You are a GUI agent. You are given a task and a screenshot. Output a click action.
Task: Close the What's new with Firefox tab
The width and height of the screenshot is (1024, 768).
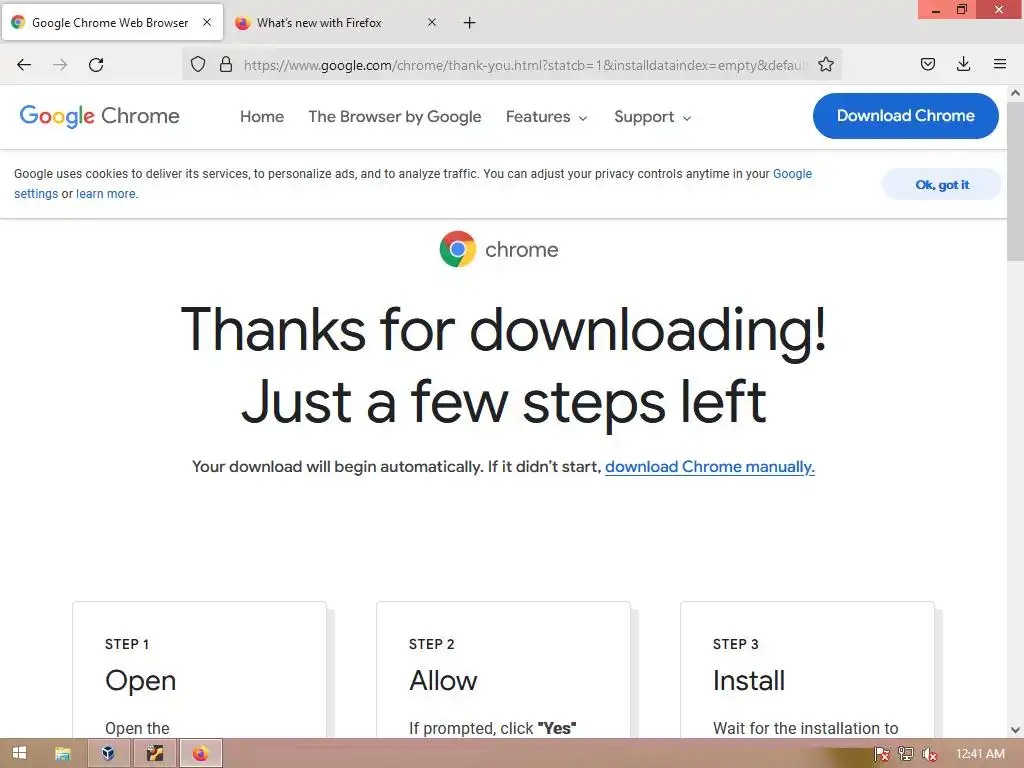tap(432, 22)
